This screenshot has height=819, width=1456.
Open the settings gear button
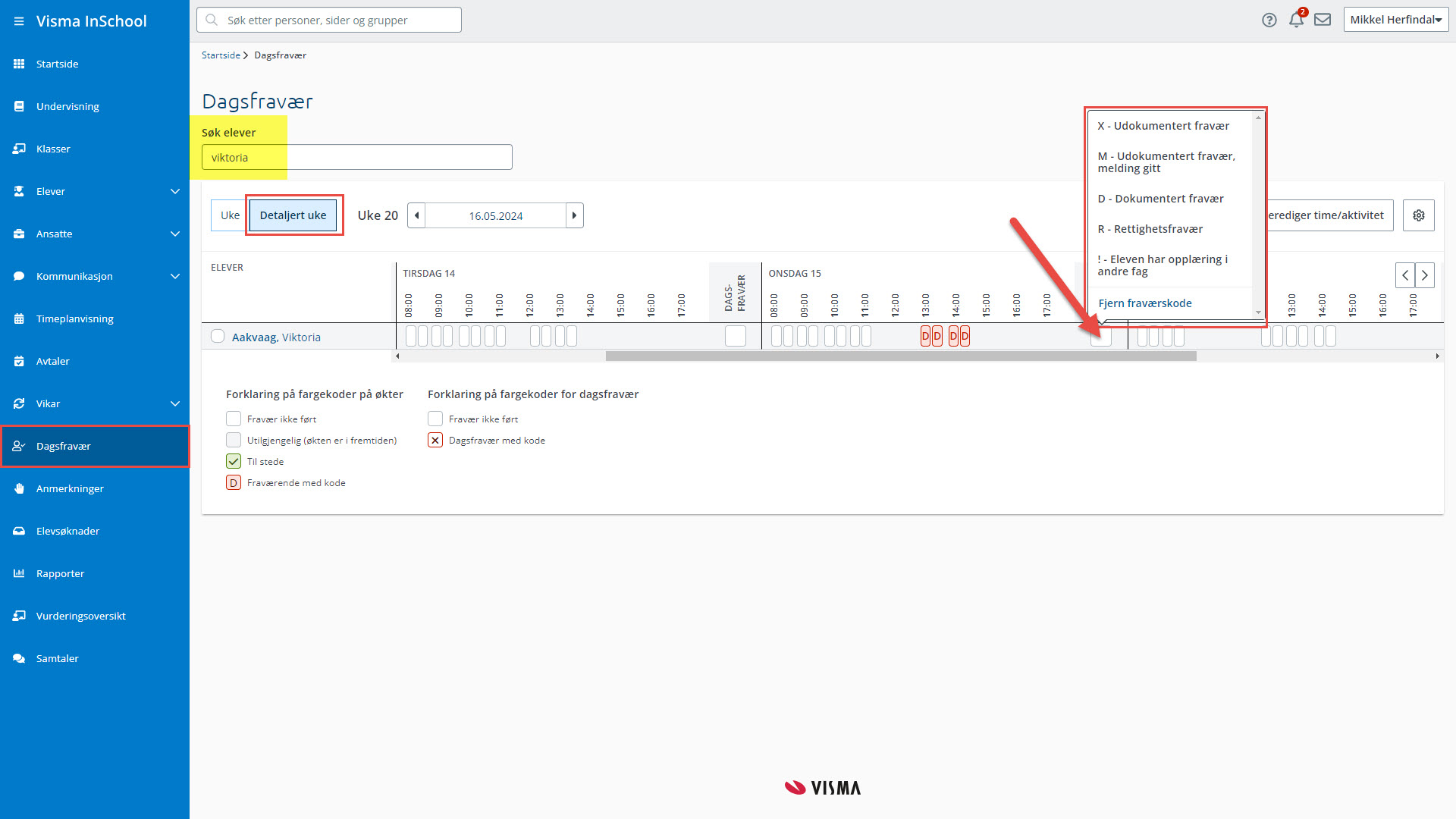(1418, 215)
